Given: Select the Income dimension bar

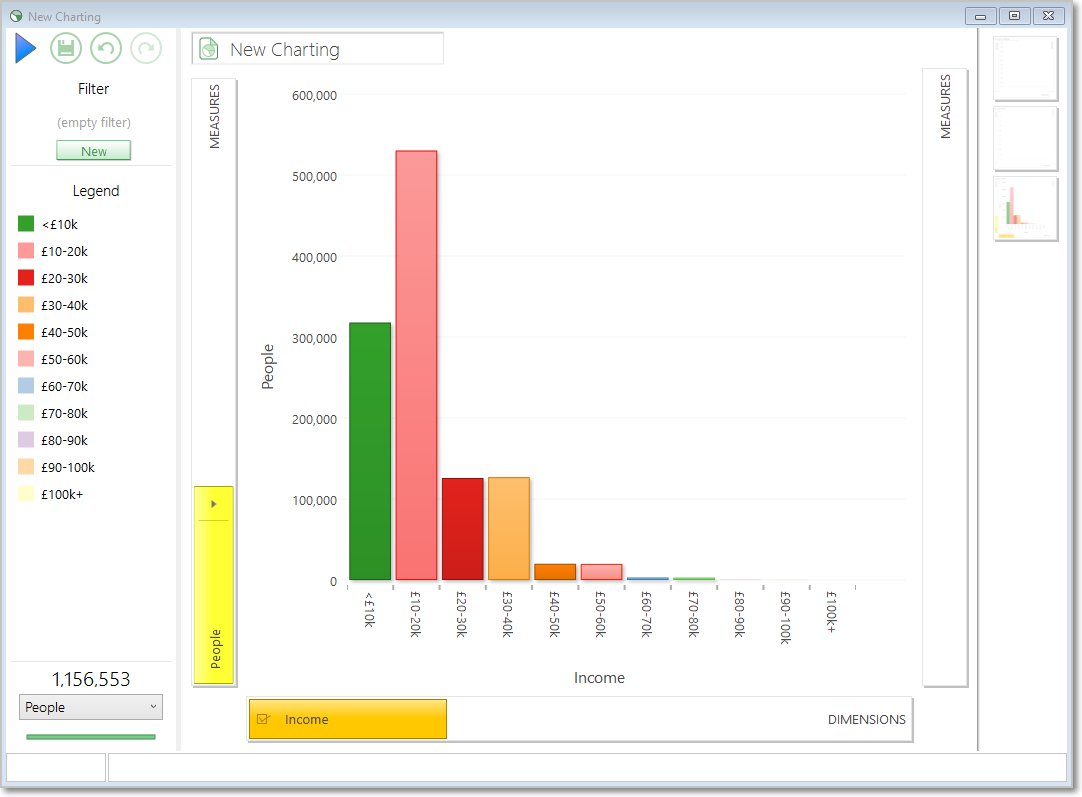Looking at the screenshot, I should pos(348,719).
